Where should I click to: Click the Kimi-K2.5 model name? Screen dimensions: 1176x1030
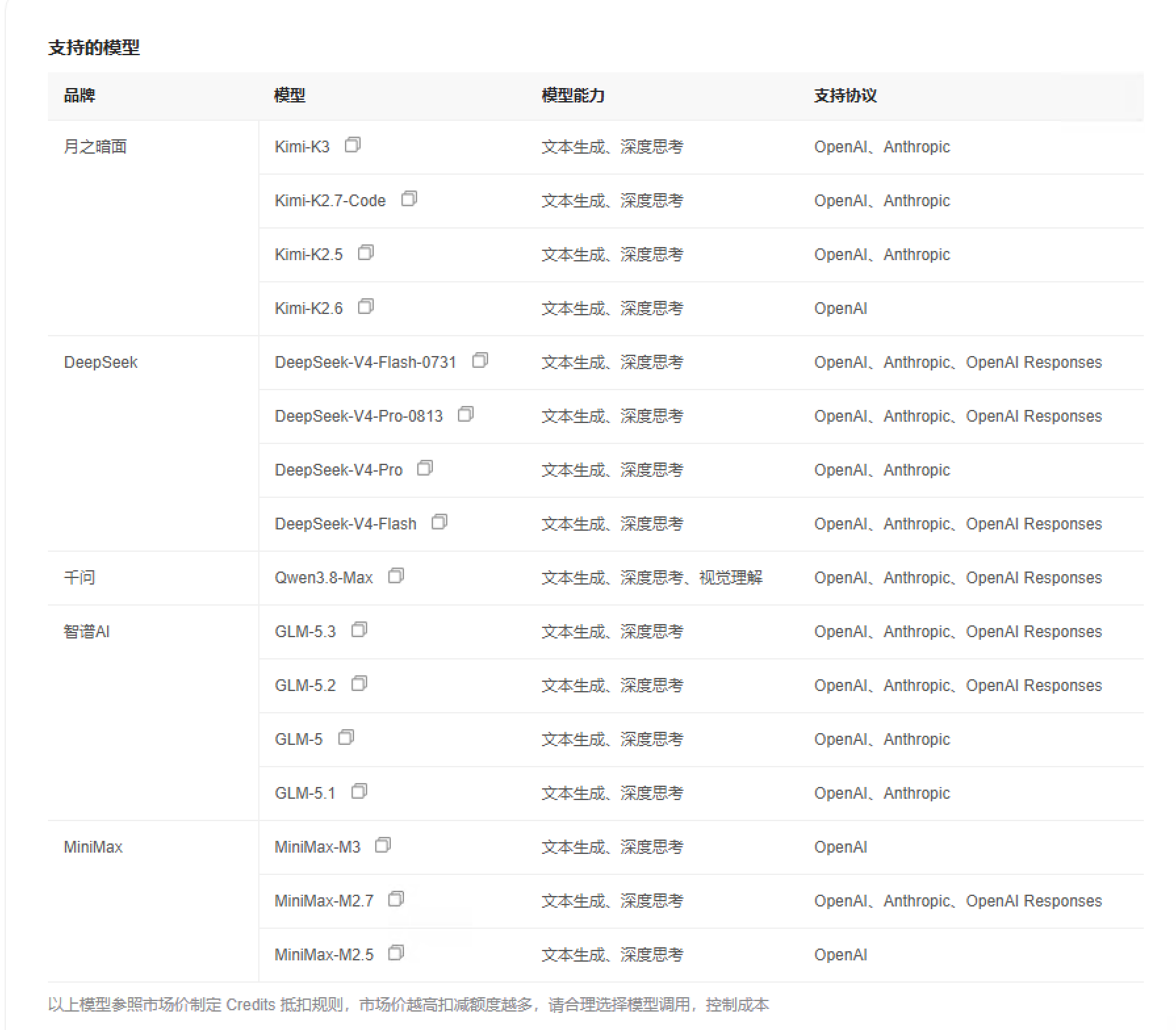pyautogui.click(x=309, y=255)
